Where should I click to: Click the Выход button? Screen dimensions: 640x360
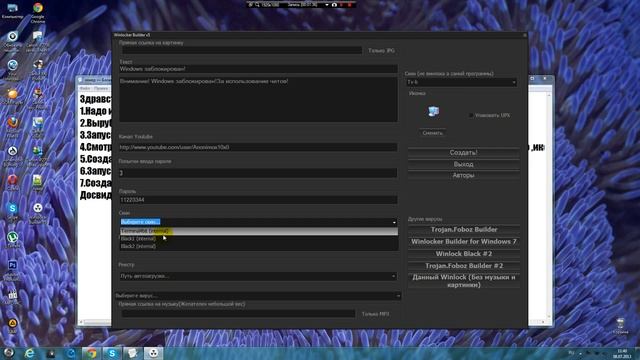pyautogui.click(x=464, y=164)
